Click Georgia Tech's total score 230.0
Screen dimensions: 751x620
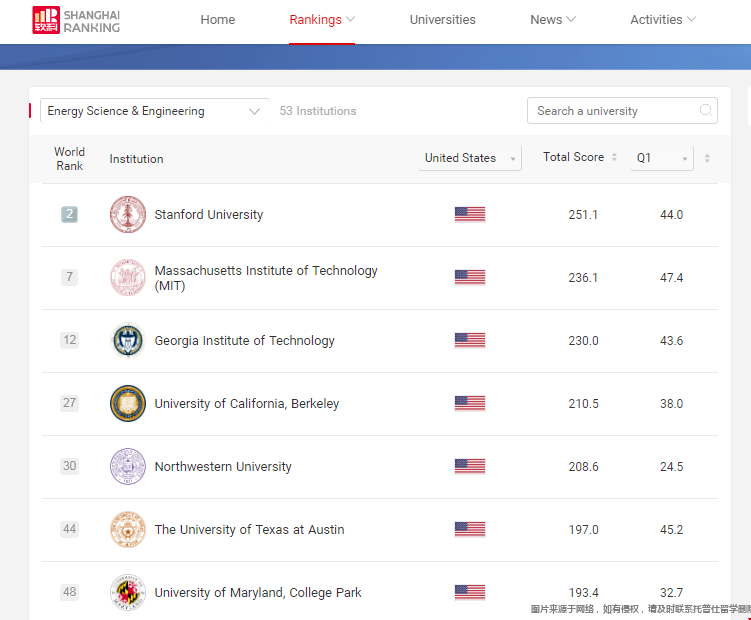[583, 341]
